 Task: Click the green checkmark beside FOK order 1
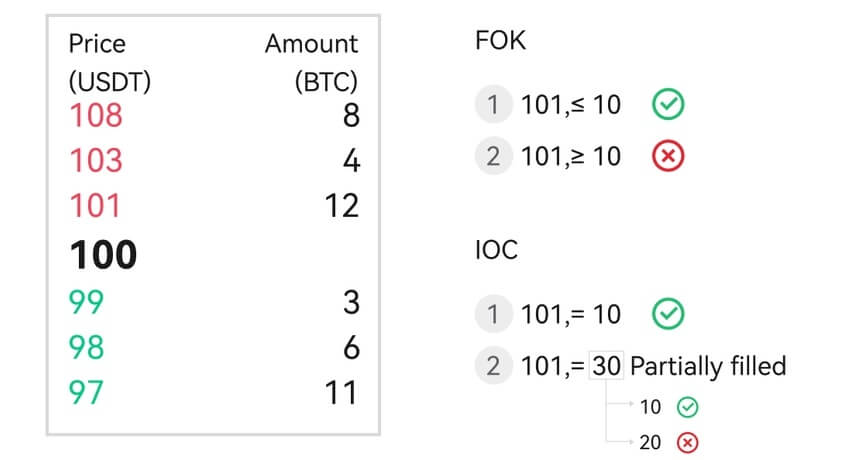coord(666,104)
